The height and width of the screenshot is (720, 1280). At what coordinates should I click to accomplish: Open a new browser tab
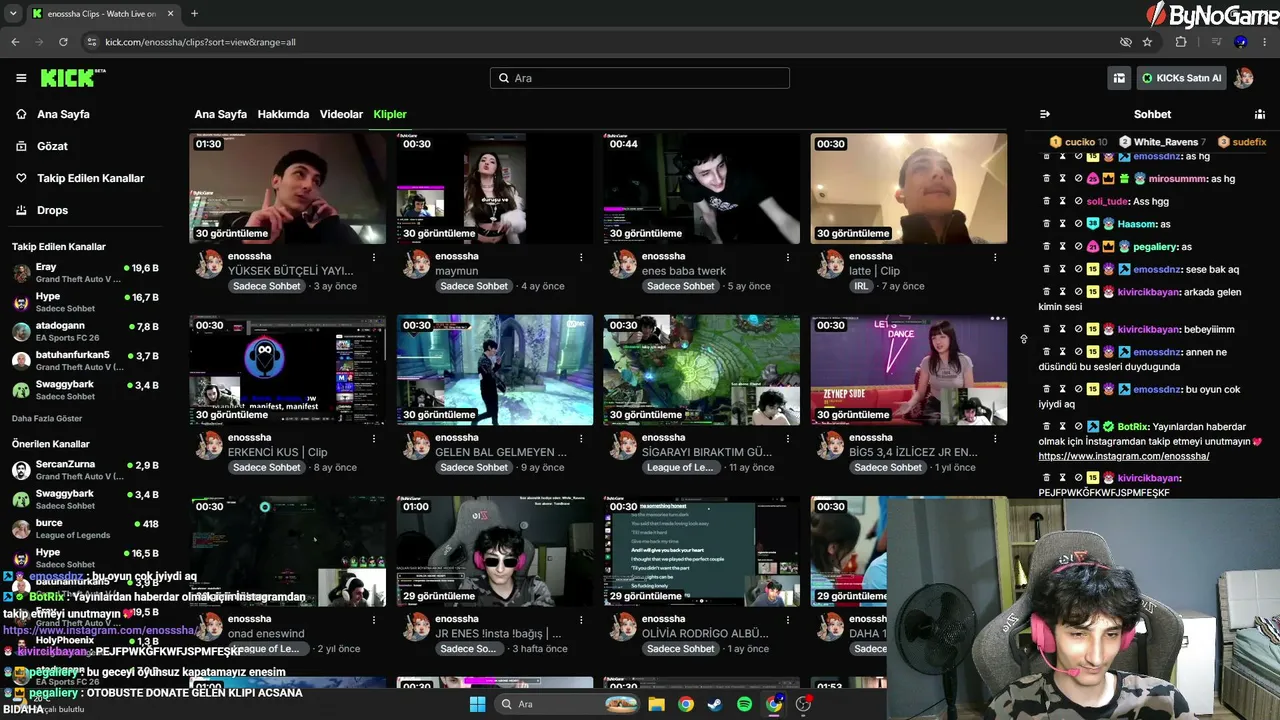194,14
